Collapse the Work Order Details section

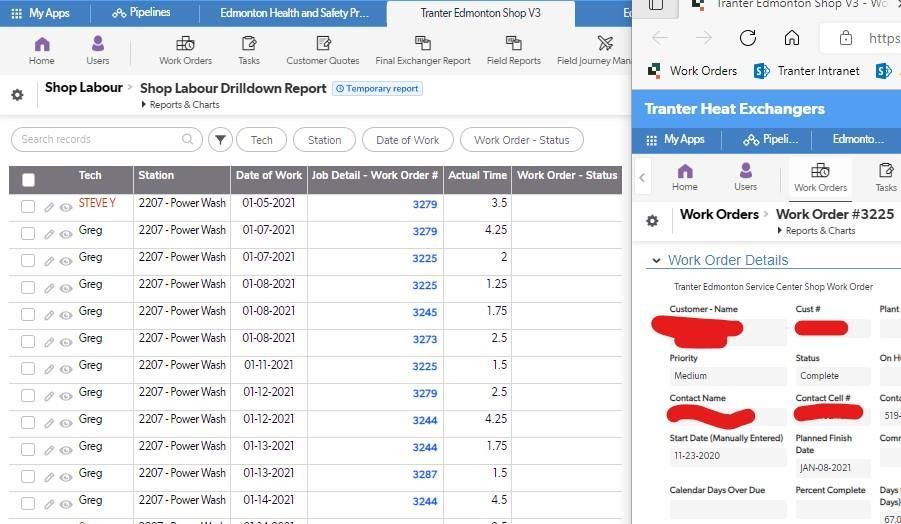[x=656, y=260]
